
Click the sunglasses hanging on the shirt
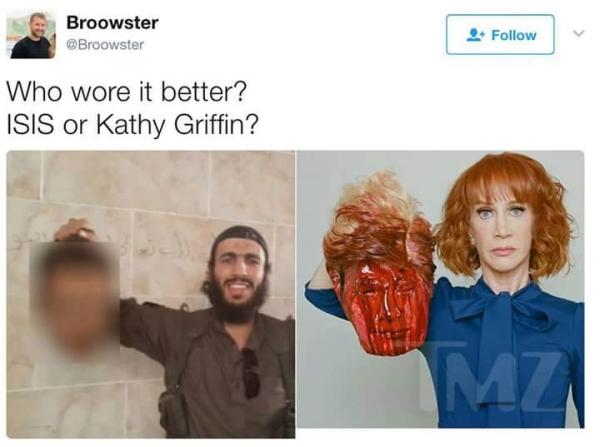click(x=250, y=373)
